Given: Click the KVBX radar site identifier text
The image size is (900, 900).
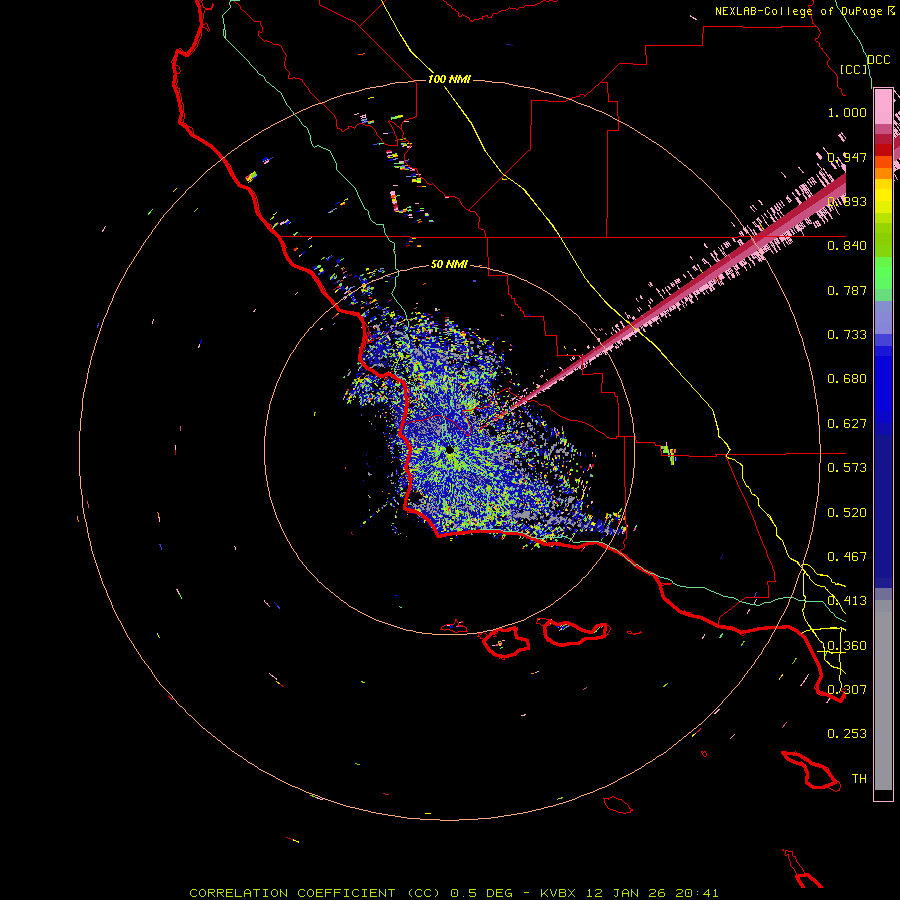Looking at the screenshot, I should [558, 893].
